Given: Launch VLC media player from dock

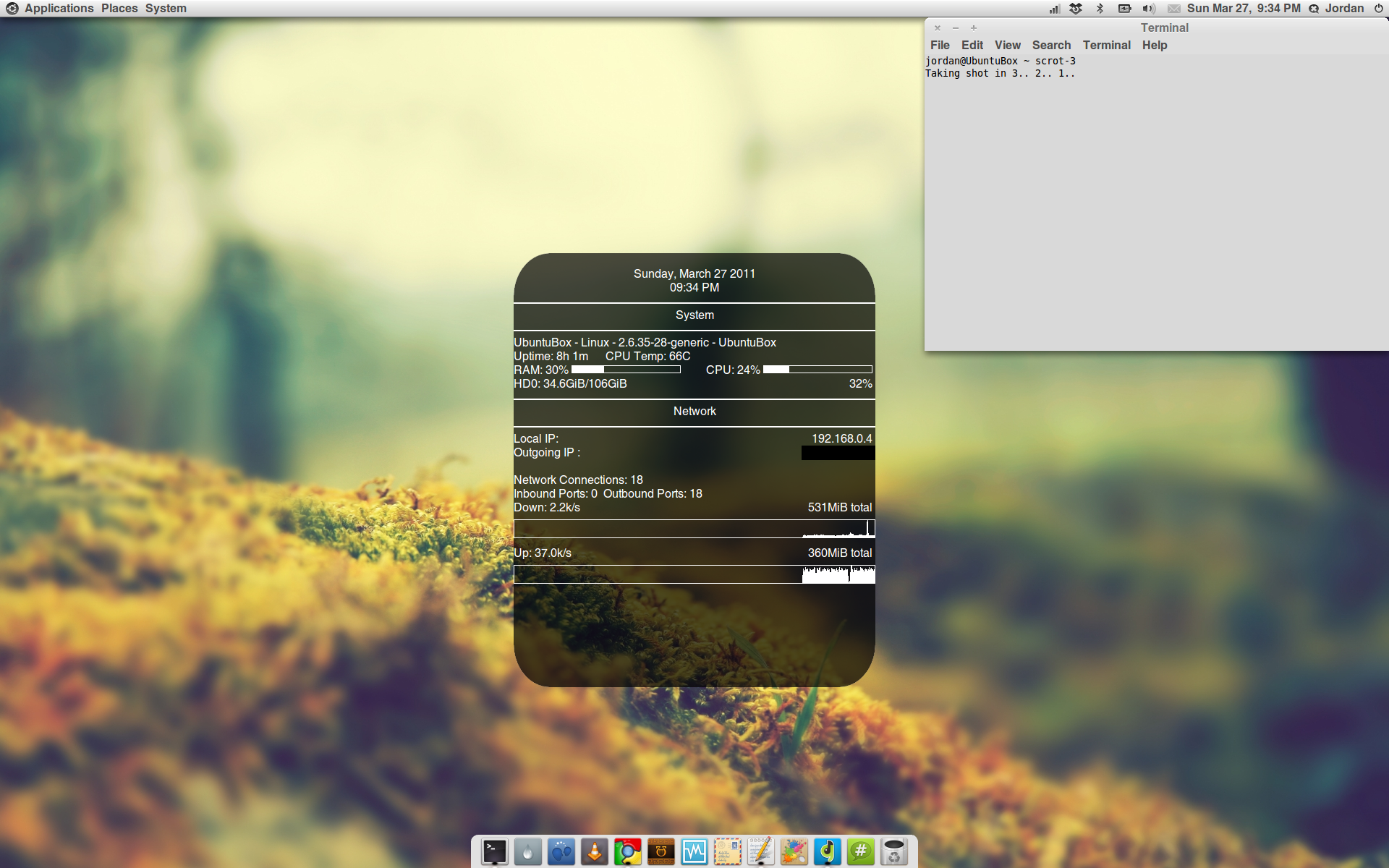Looking at the screenshot, I should [595, 852].
